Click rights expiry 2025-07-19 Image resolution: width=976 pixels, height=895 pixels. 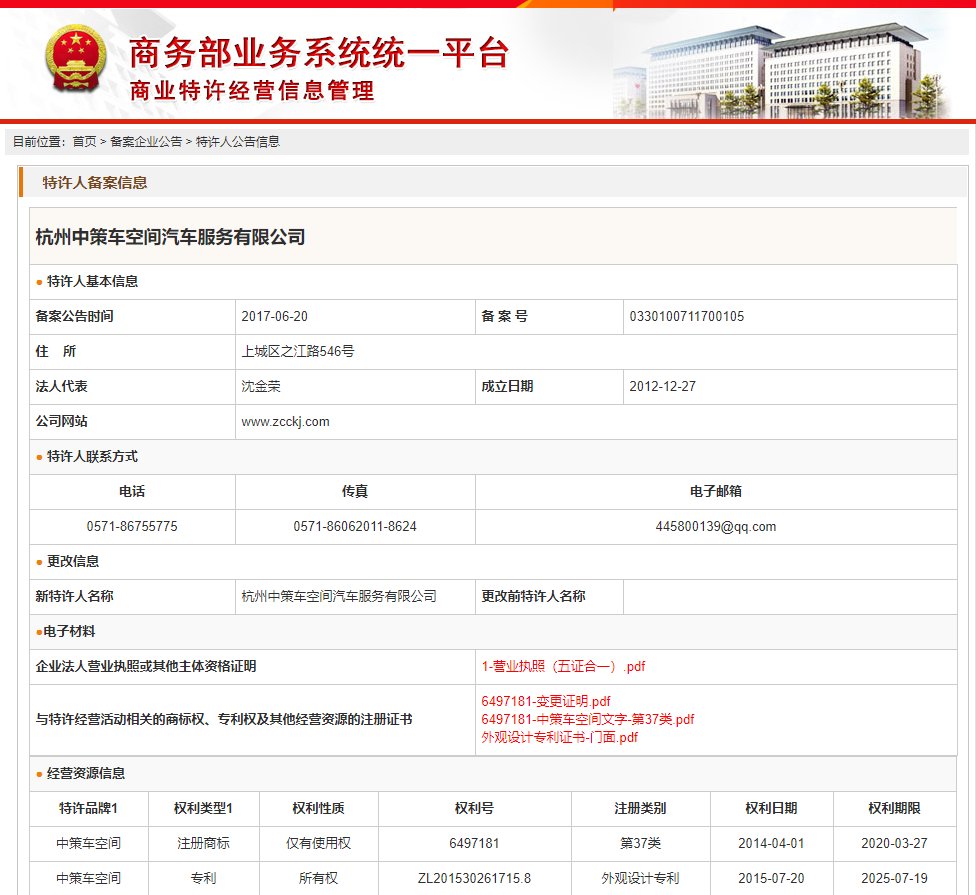pos(894,878)
